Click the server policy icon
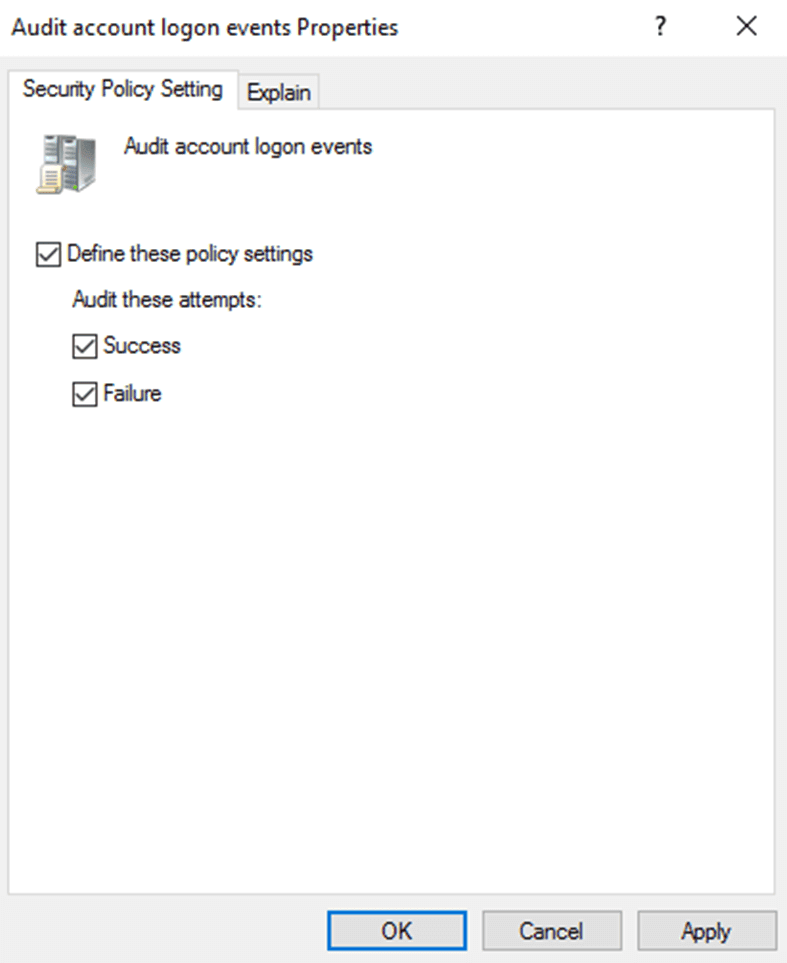This screenshot has height=963, width=787. [66, 164]
